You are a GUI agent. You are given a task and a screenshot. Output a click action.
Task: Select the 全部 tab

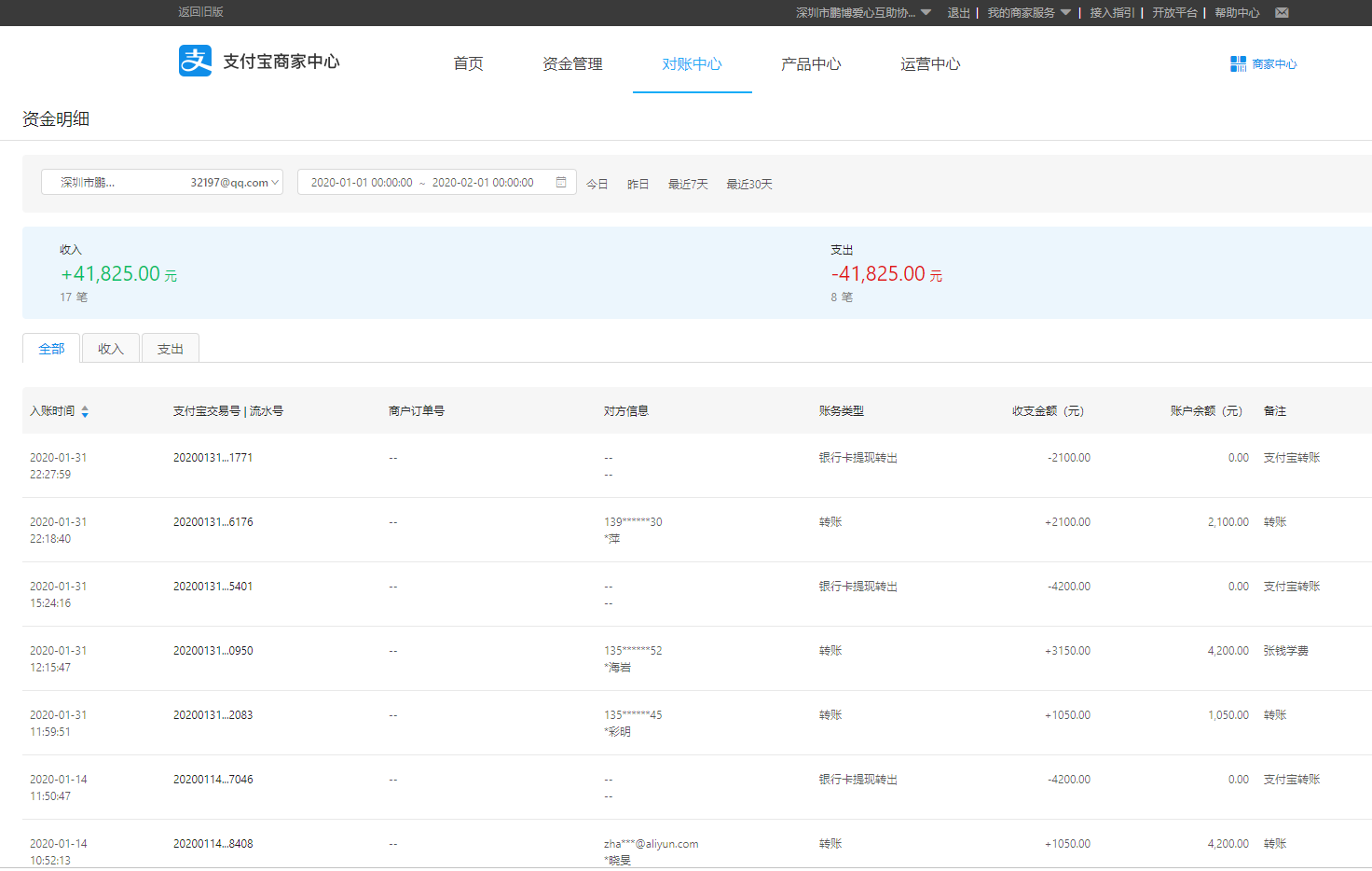51,349
